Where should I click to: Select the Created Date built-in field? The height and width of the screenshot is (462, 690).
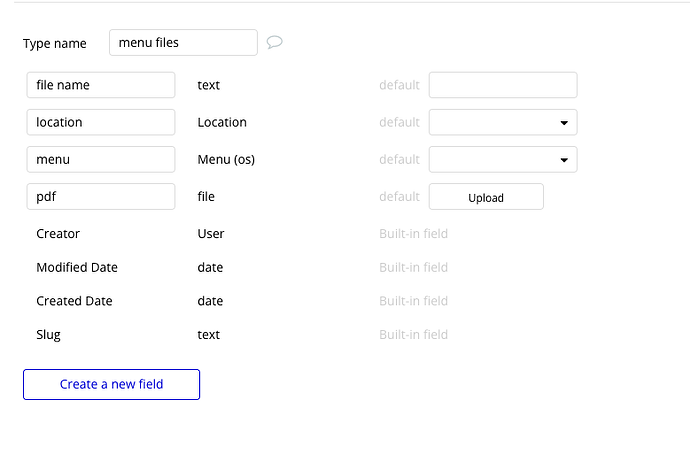[74, 301]
